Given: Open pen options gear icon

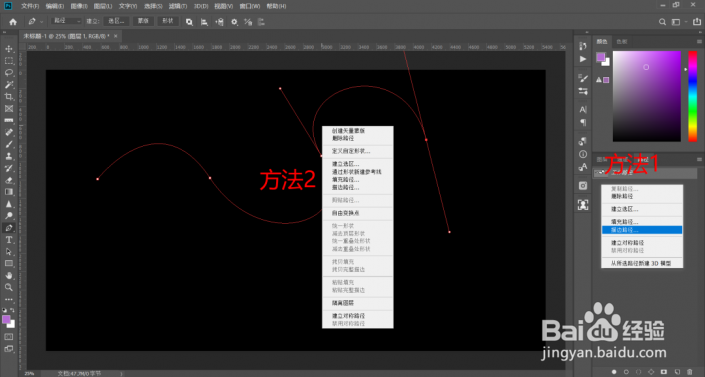Looking at the screenshot, I should 234,22.
